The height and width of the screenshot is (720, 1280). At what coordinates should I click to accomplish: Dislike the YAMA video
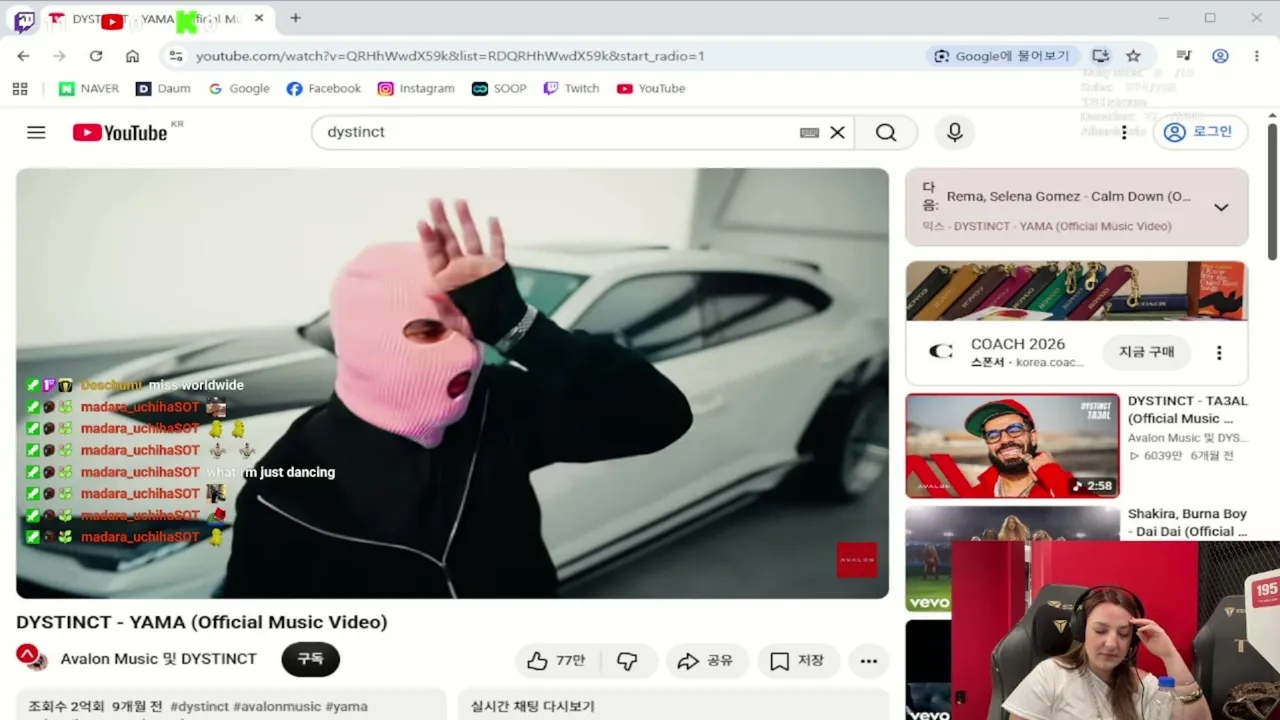coord(628,660)
